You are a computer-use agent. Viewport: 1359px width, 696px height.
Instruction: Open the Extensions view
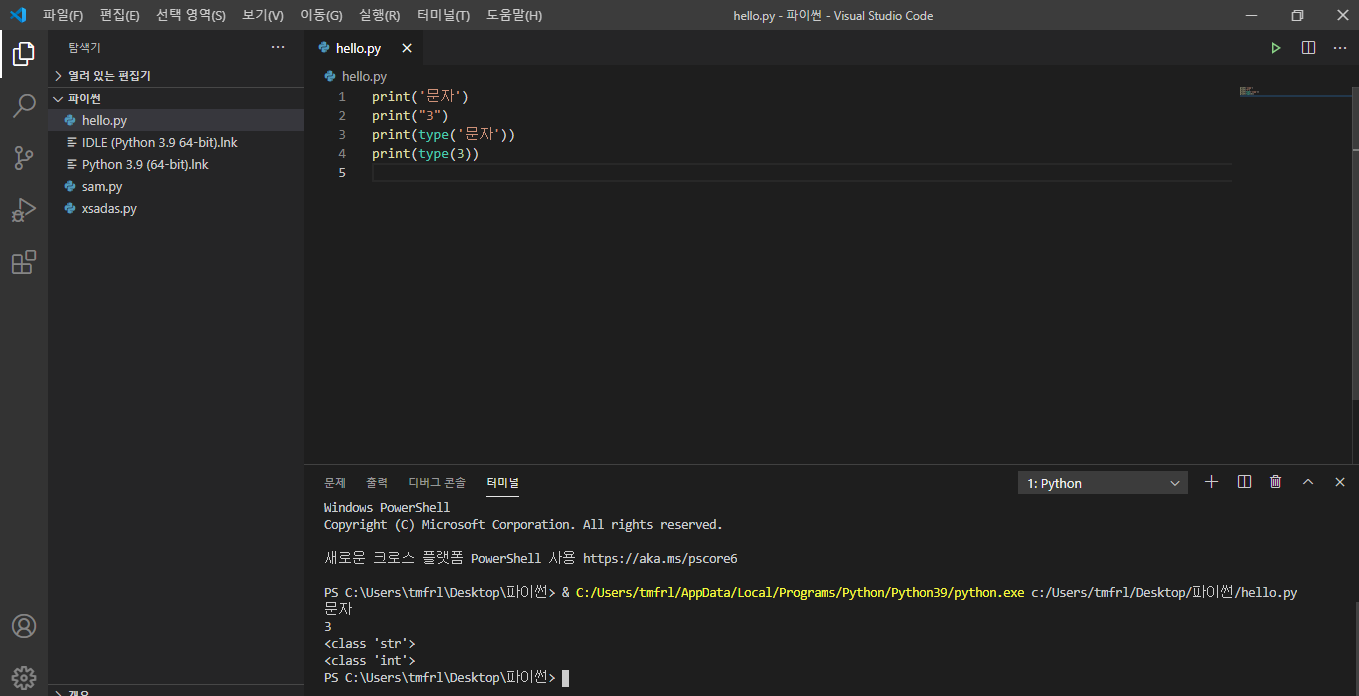(x=24, y=262)
